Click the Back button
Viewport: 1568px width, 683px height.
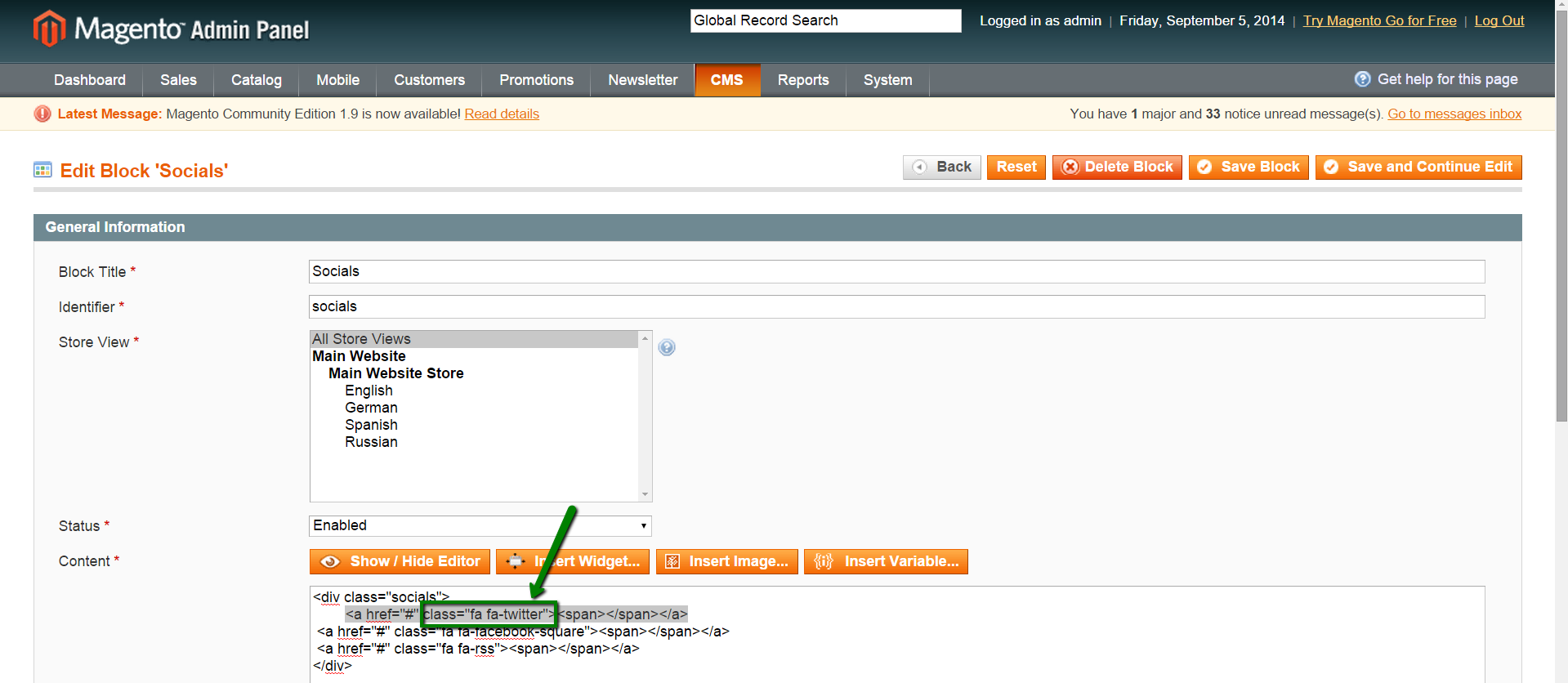pyautogui.click(x=941, y=167)
